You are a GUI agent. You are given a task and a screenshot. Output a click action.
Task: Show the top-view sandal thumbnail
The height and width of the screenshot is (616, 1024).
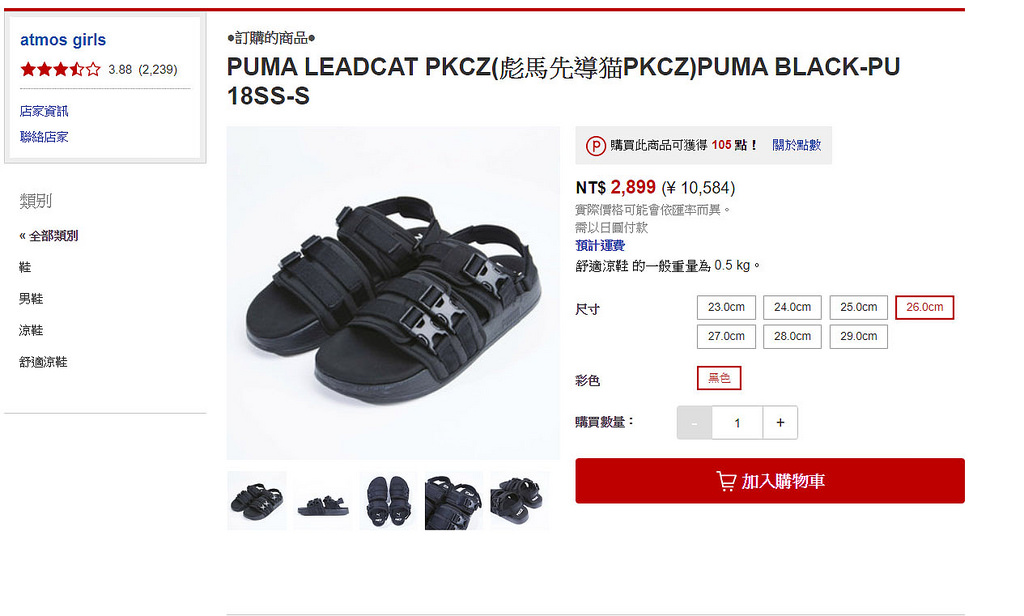(388, 500)
